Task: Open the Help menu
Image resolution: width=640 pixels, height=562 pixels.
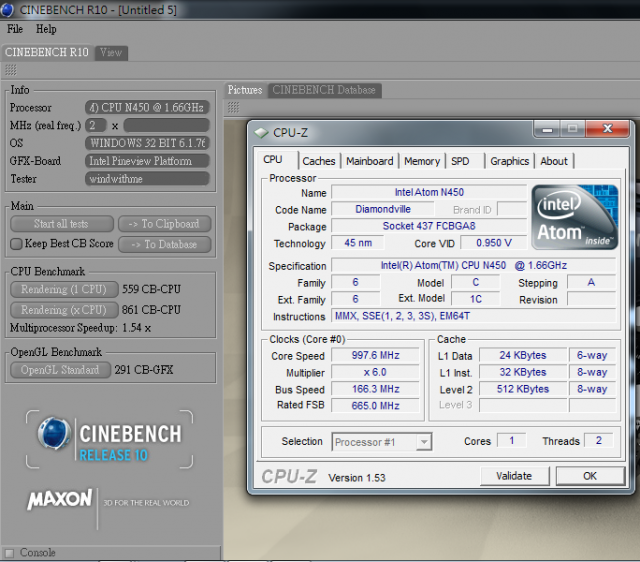Action: 46,29
